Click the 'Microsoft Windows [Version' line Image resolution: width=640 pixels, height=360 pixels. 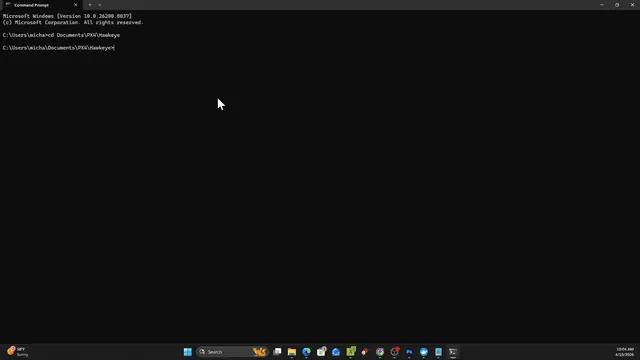pos(67,16)
